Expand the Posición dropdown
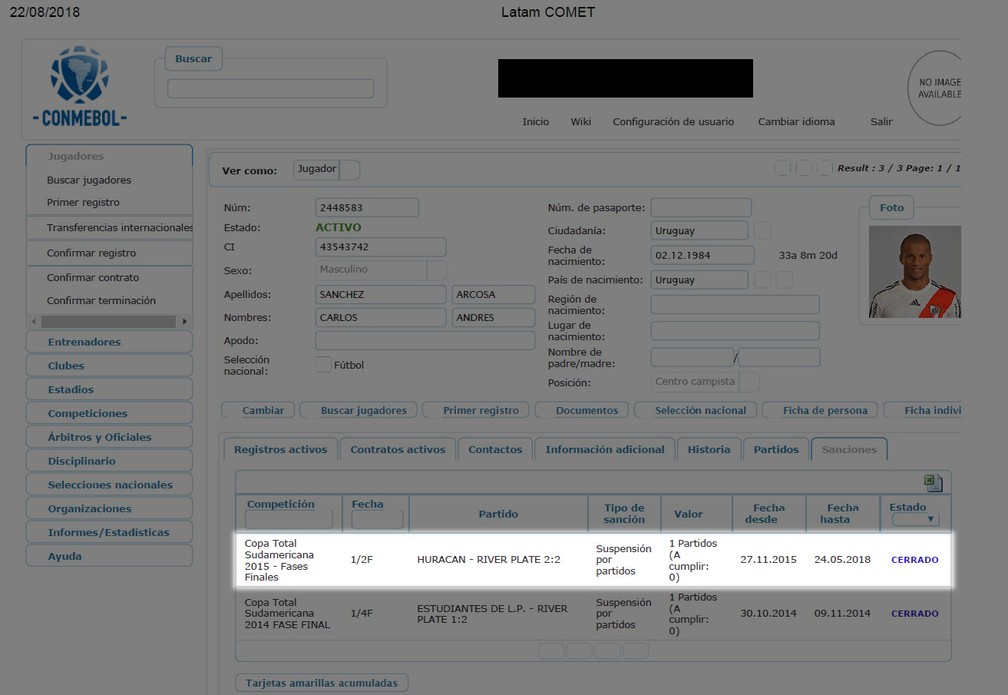The width and height of the screenshot is (1008, 695). point(749,382)
